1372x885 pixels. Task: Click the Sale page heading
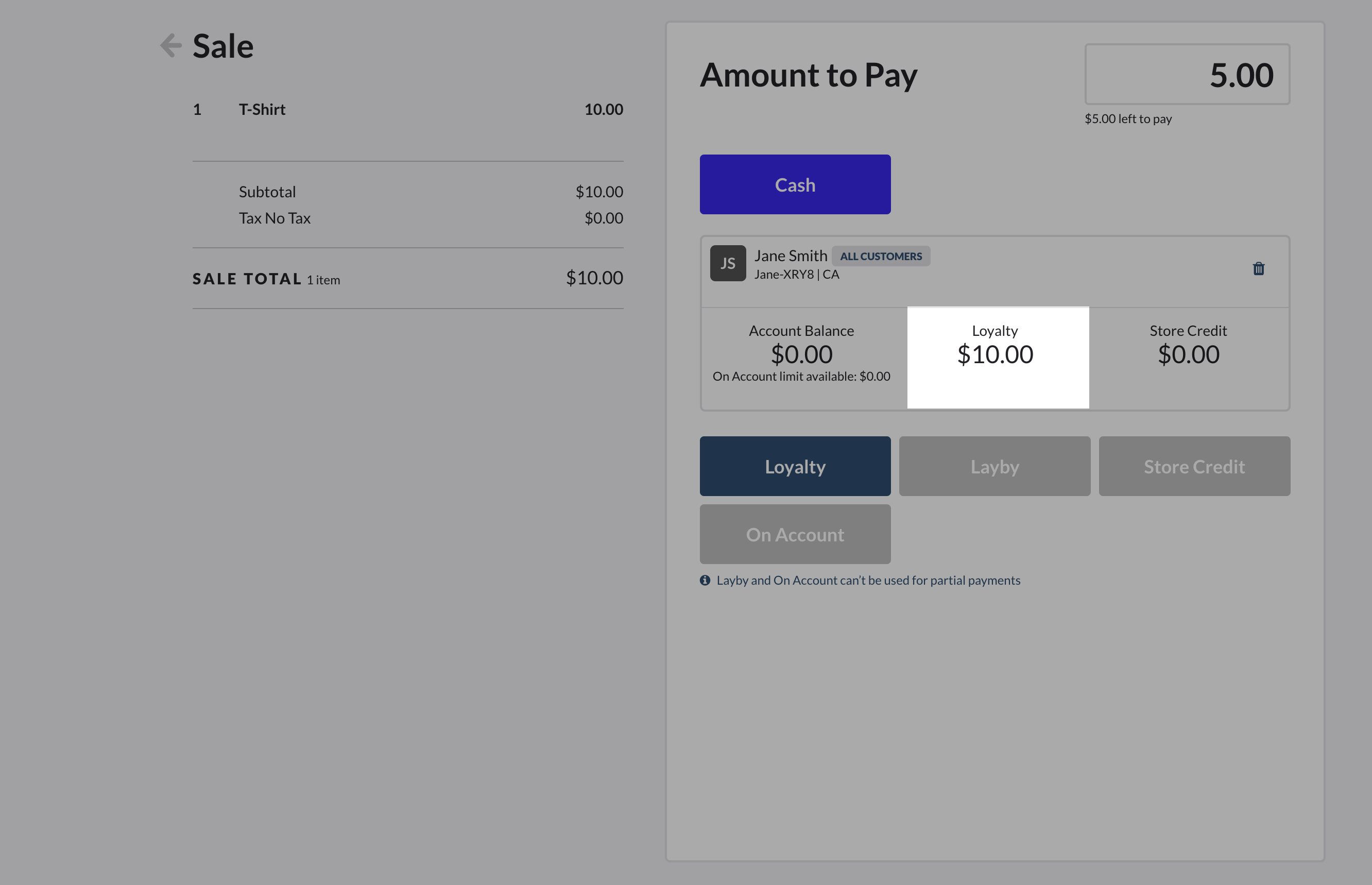click(223, 46)
